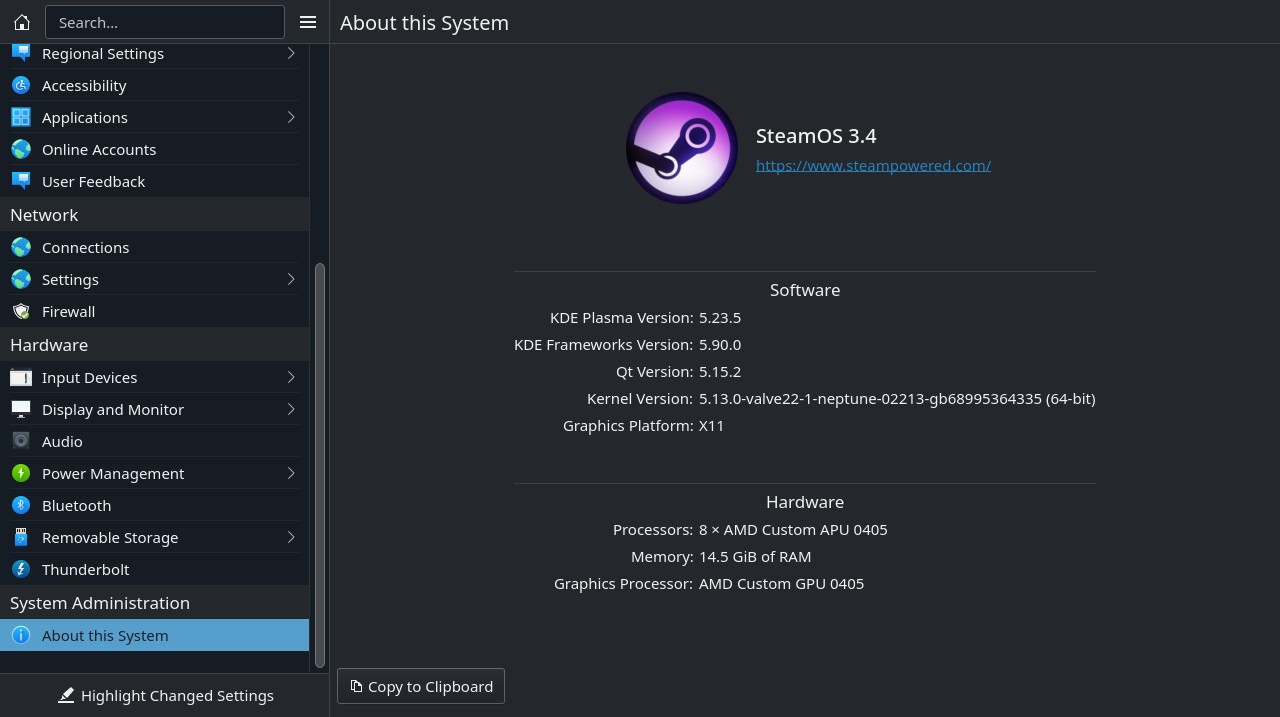The height and width of the screenshot is (717, 1280).
Task: Click the Input Devices keyboard icon
Action: point(21,377)
